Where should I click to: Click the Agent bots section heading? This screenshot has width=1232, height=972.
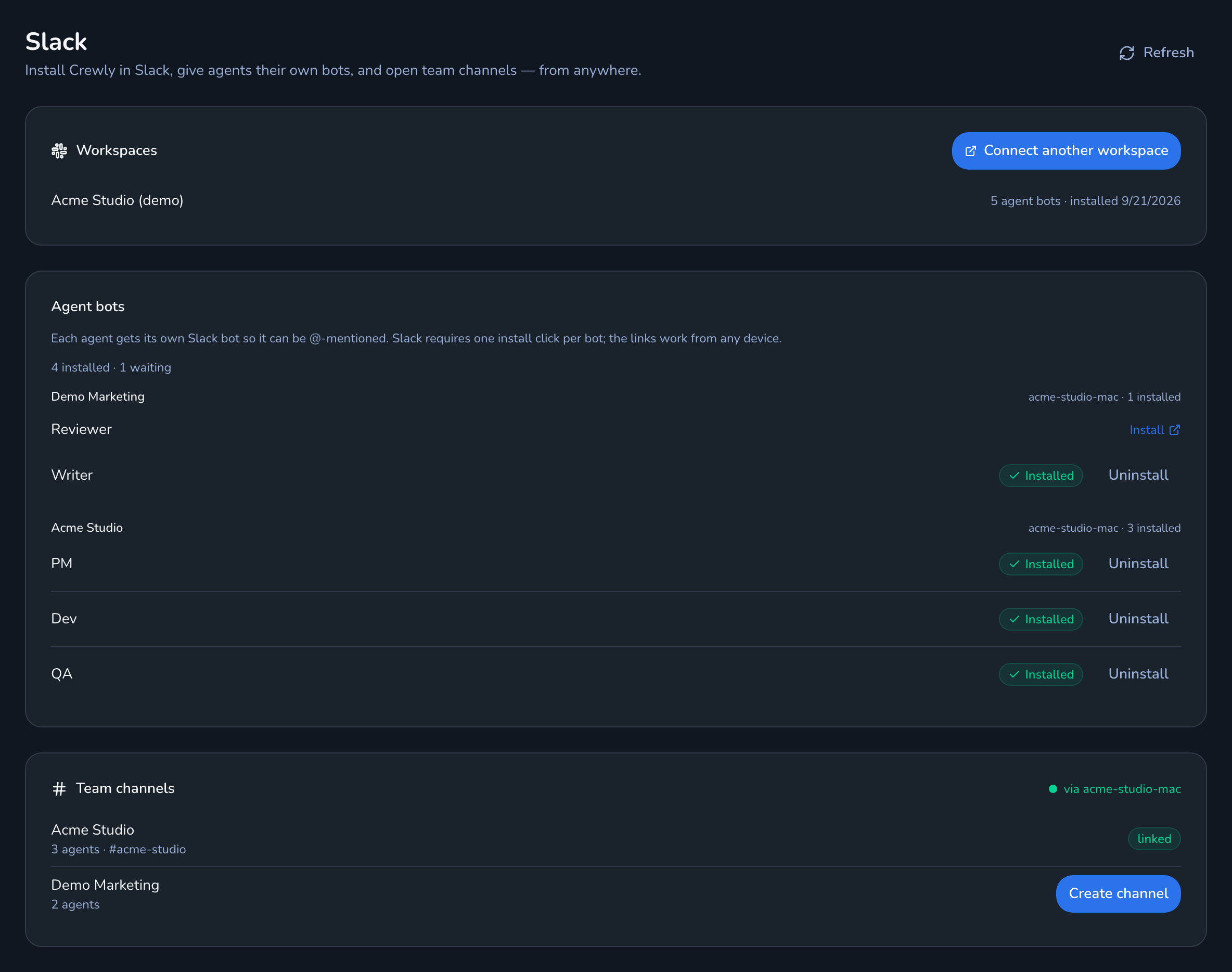(x=87, y=306)
